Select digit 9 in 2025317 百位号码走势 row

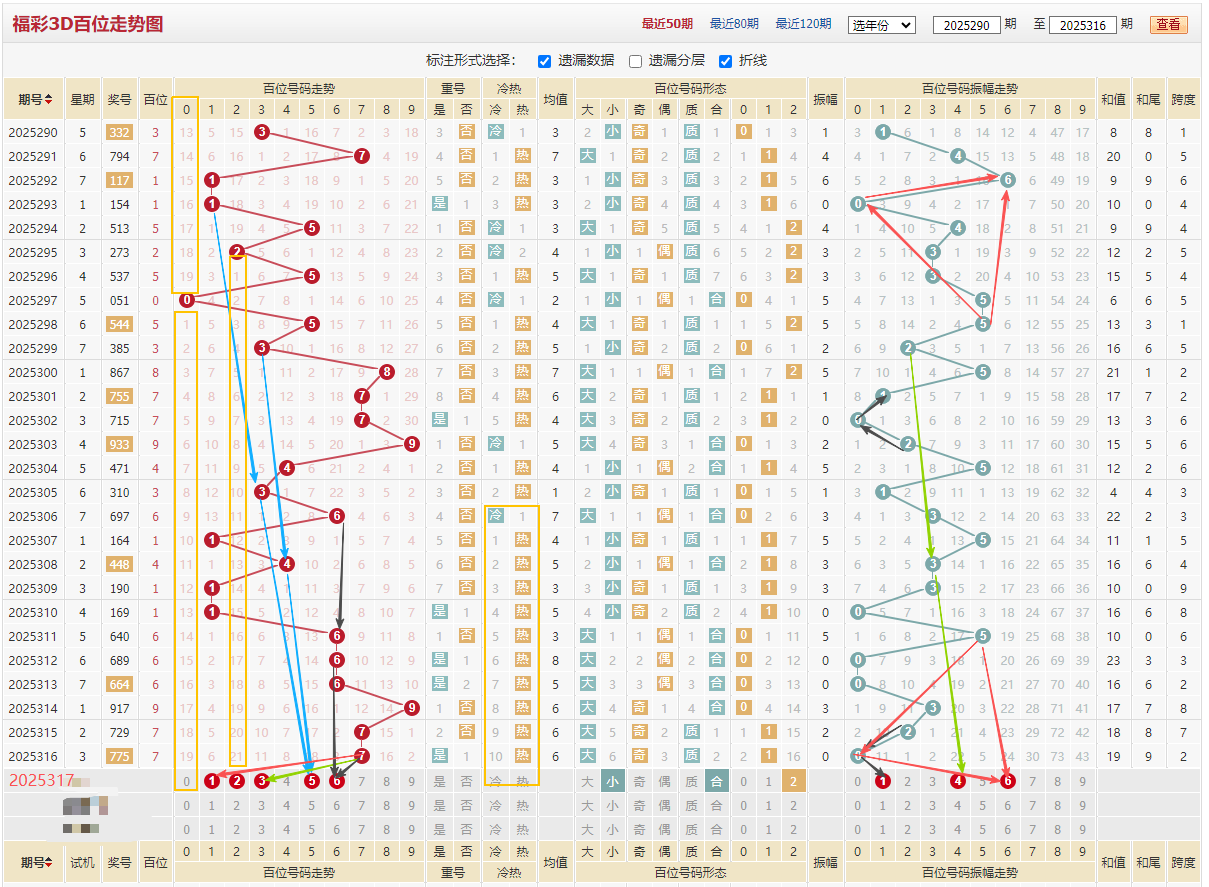(412, 781)
